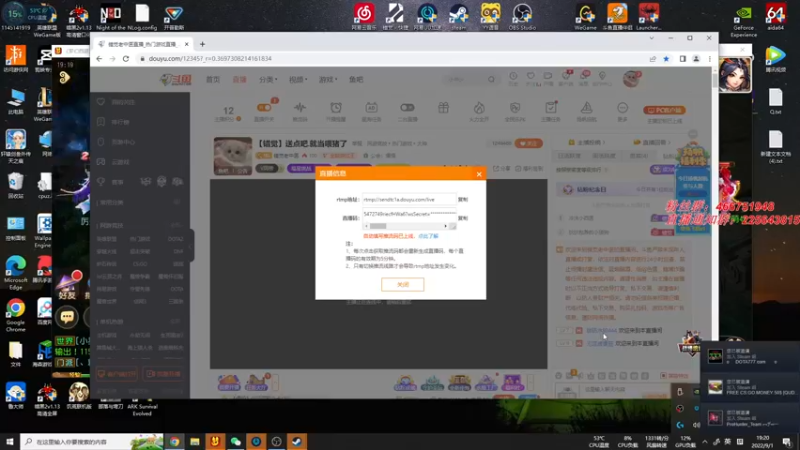The height and width of the screenshot is (450, 800).
Task: Open the shield PK icon
Action: [515, 108]
